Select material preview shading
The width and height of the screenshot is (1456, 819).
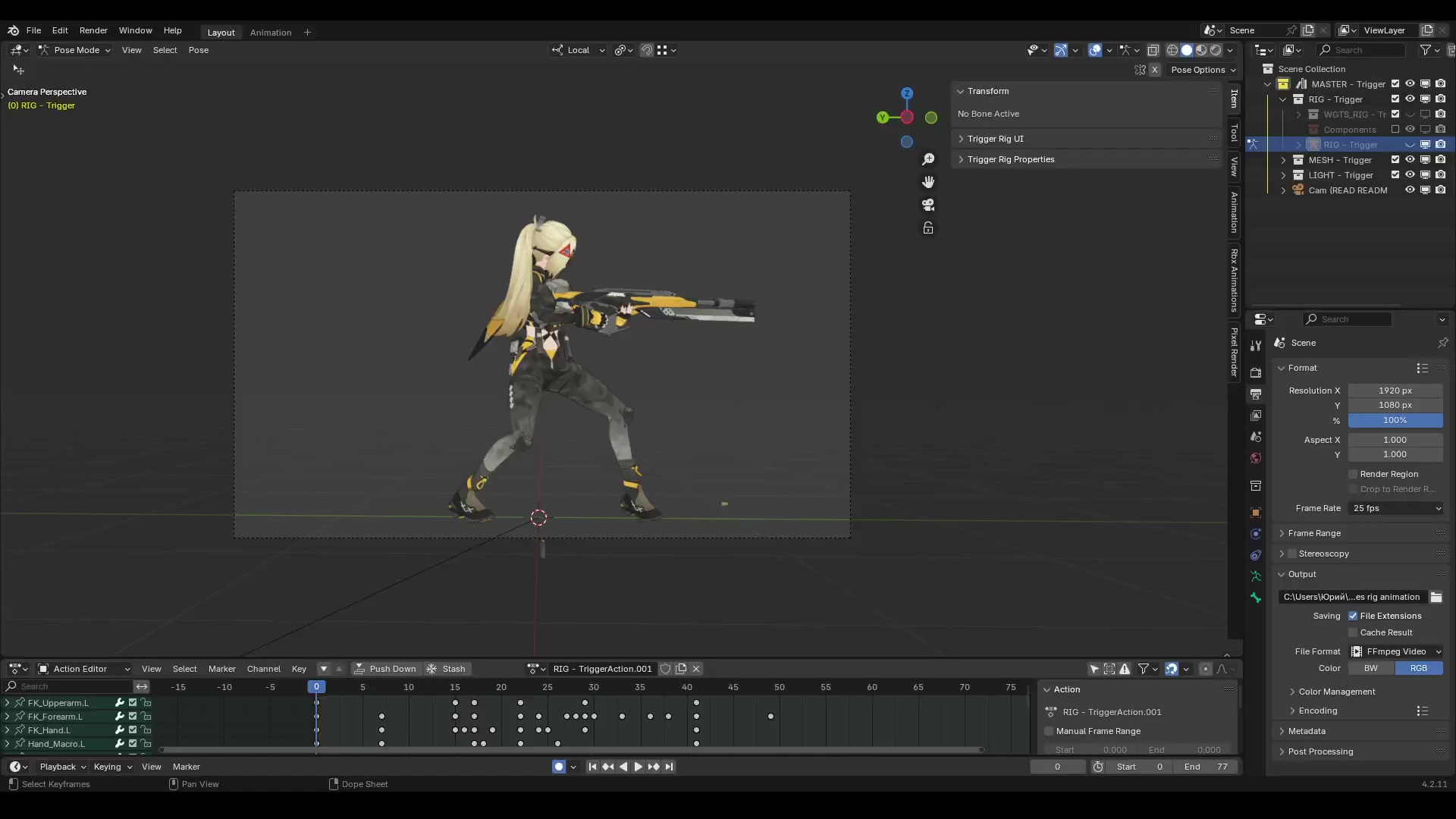pos(1201,50)
